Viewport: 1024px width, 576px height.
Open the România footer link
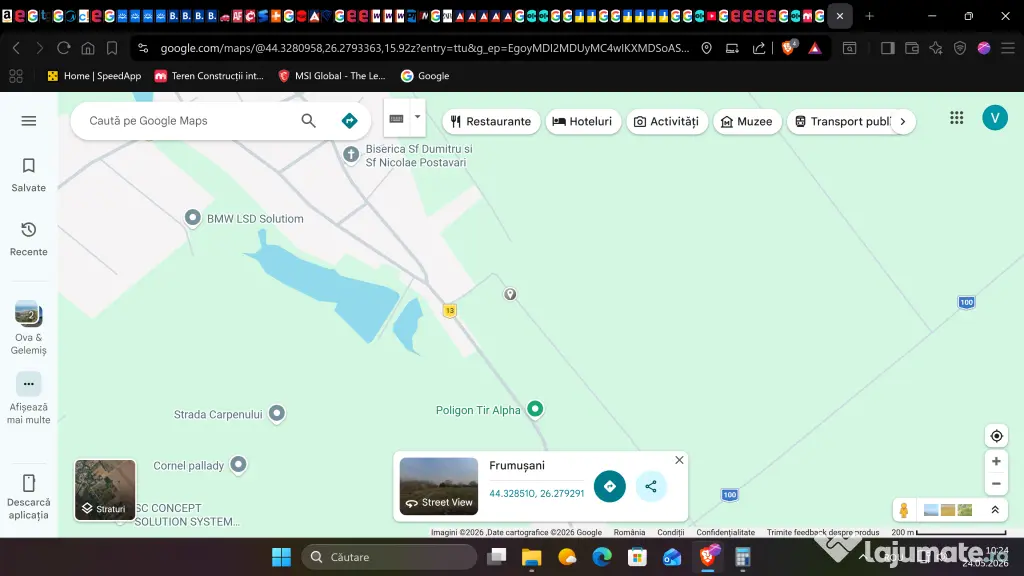(x=630, y=532)
